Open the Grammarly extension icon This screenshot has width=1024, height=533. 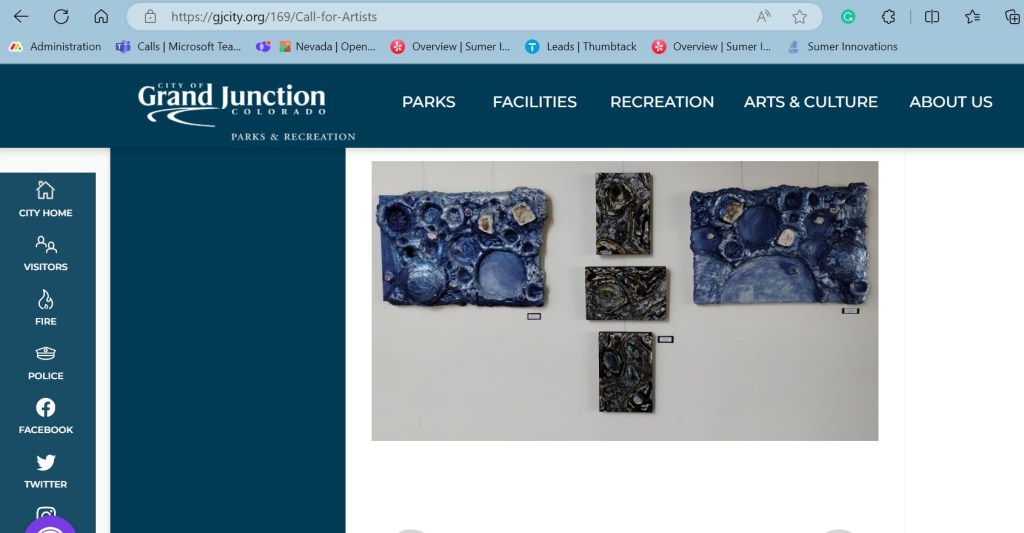848,17
